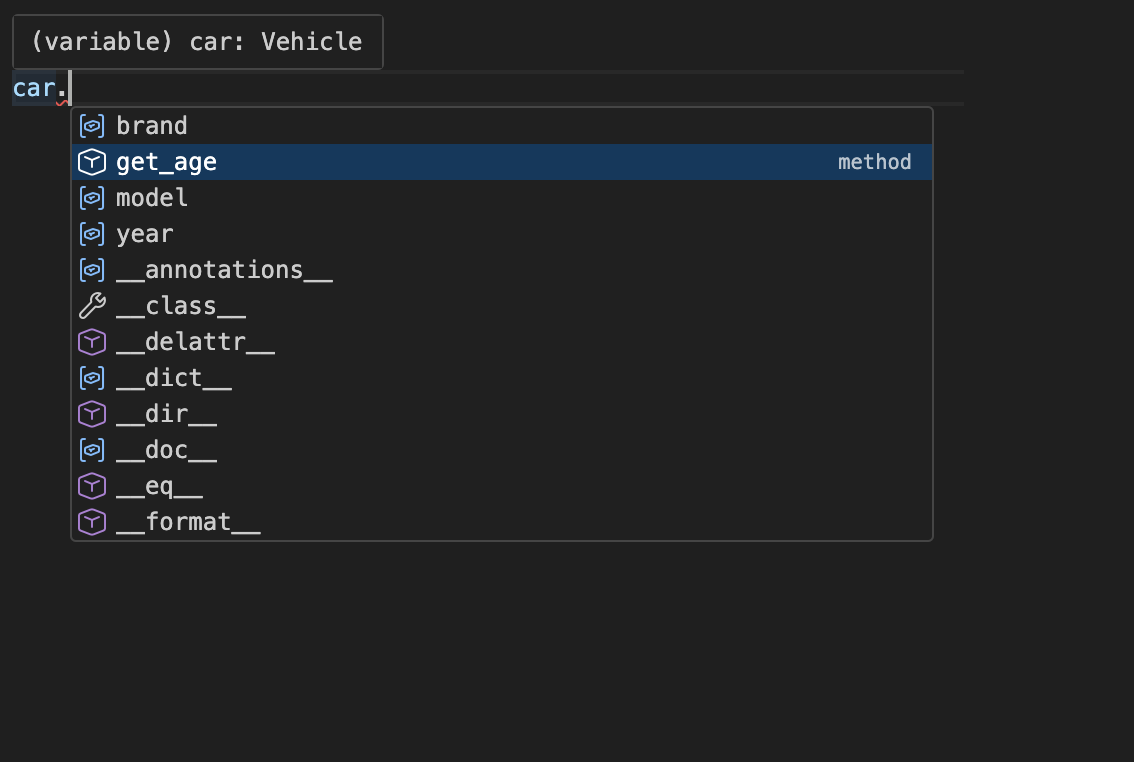Click the cube icon next to __eq__
Screen dimensions: 1134x762
tap(92, 485)
